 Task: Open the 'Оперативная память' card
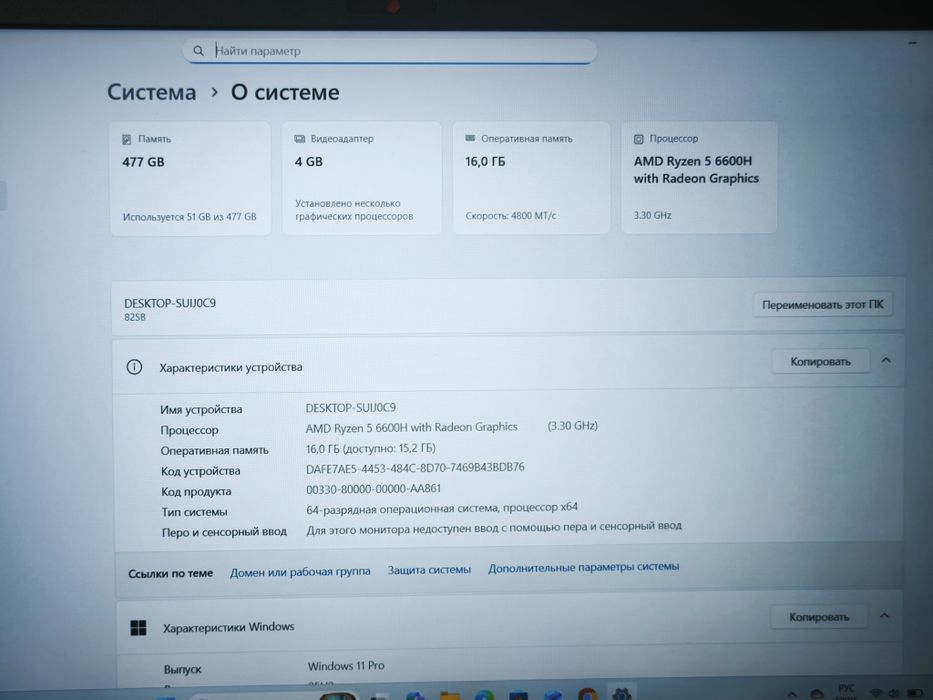[x=531, y=177]
